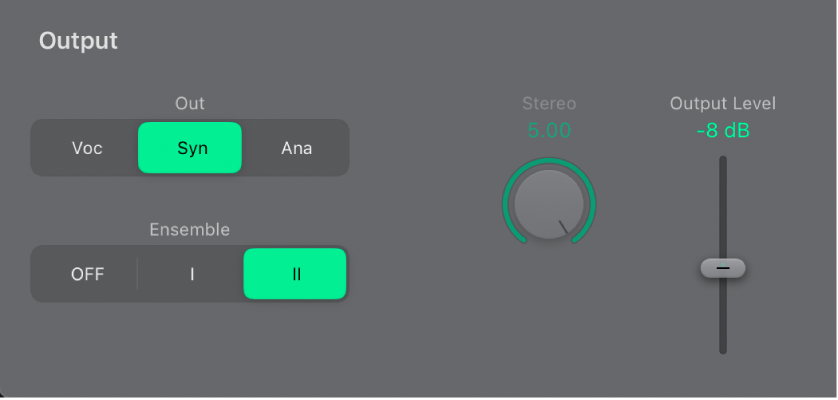Enable Ensemble mode I
Image resolution: width=838 pixels, height=400 pixels.
(x=192, y=274)
